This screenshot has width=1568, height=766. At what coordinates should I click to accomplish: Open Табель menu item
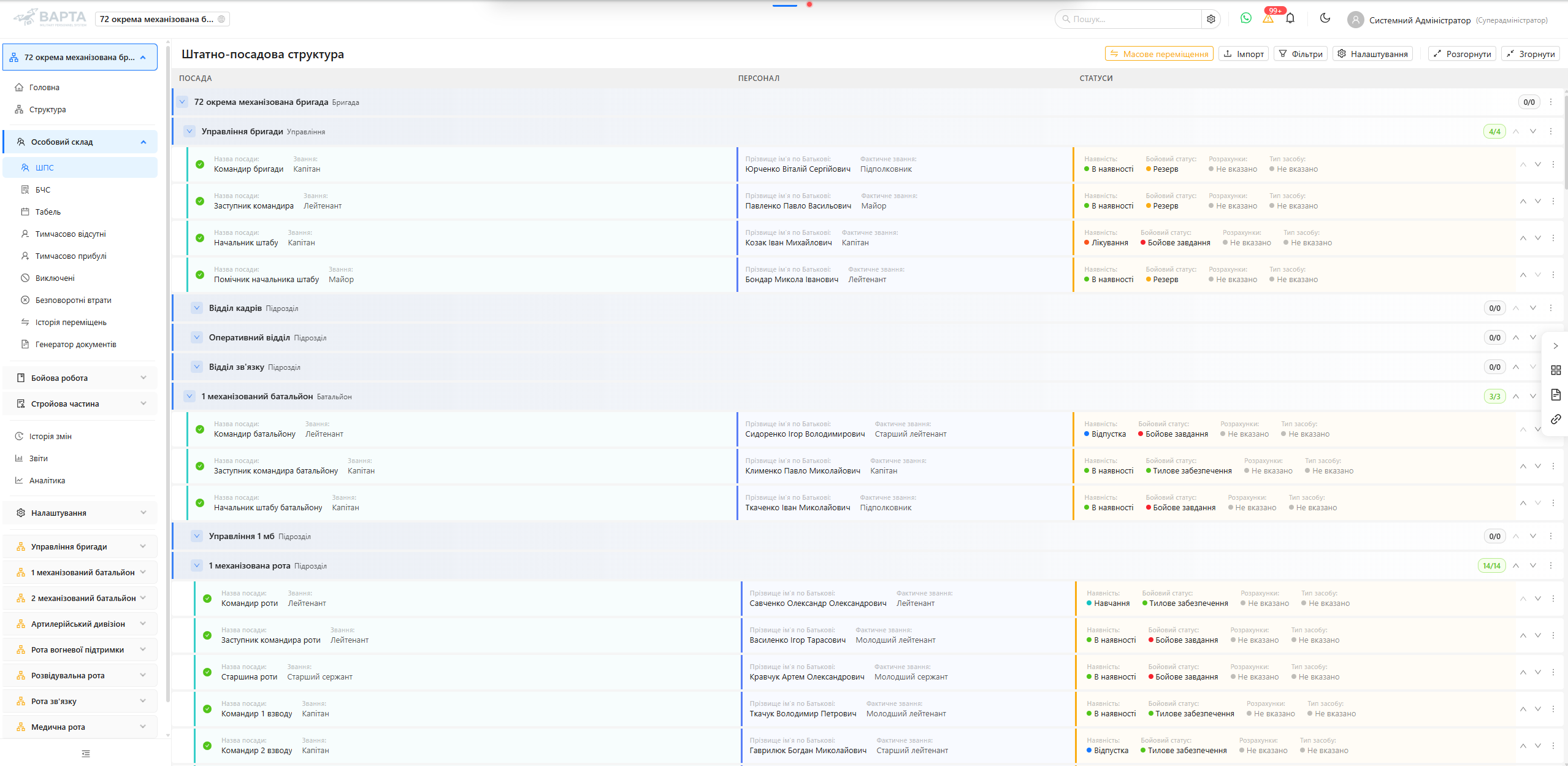[80, 212]
